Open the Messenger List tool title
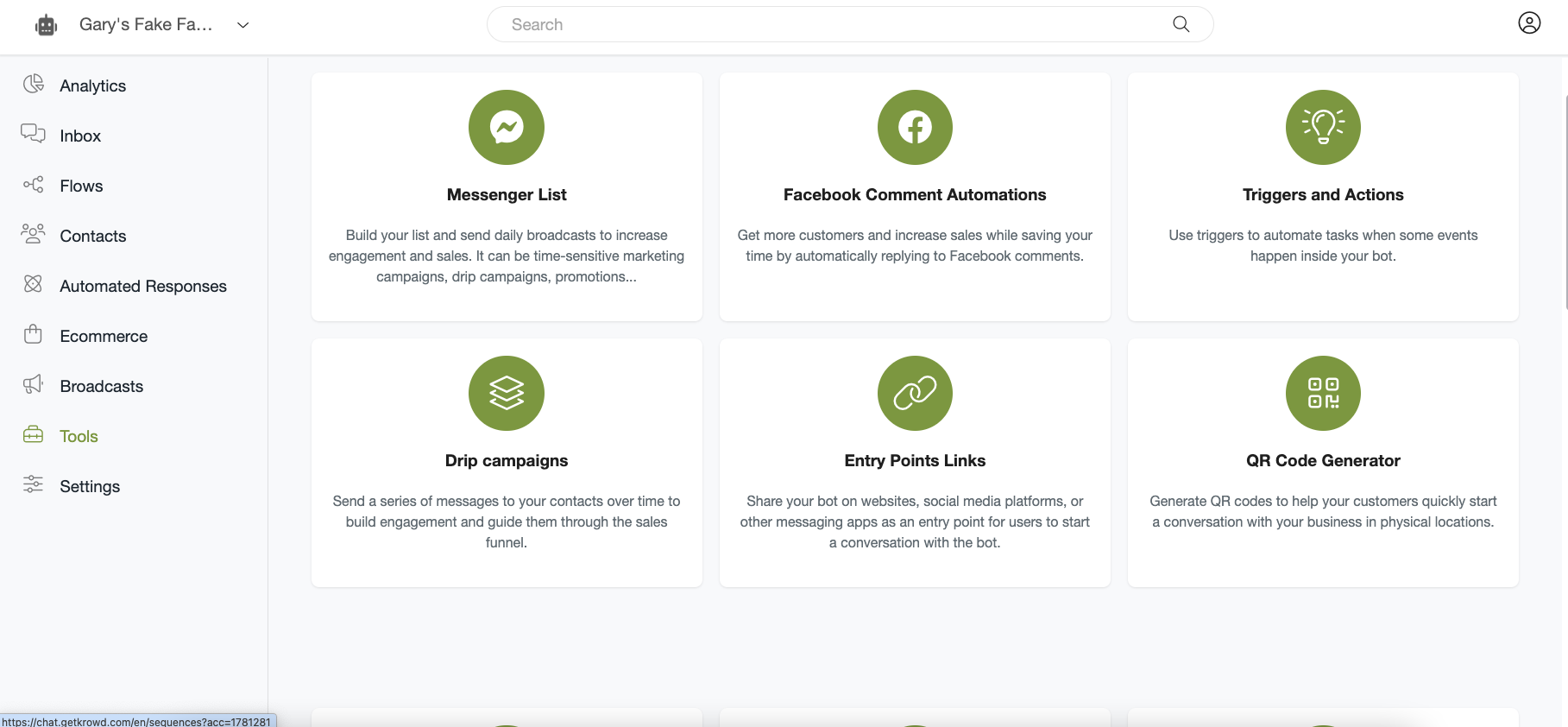1568x727 pixels. 507,194
